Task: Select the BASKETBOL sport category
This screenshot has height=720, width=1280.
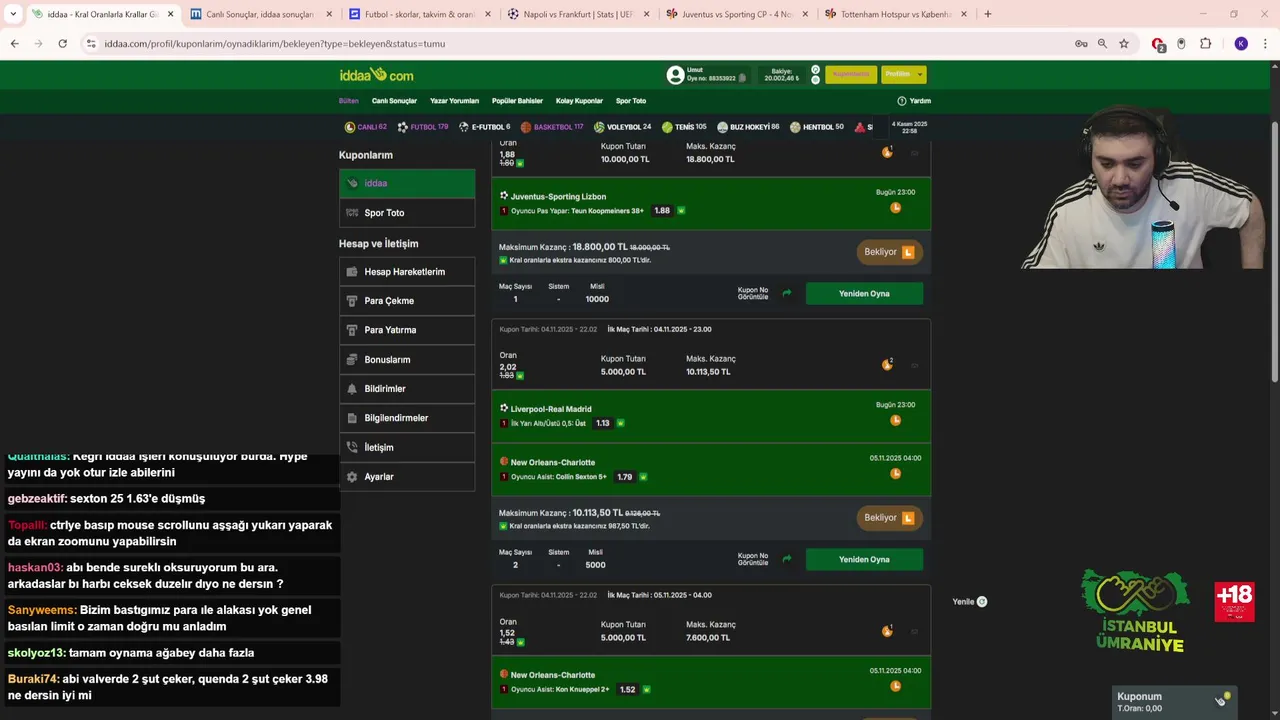Action: tap(552, 127)
